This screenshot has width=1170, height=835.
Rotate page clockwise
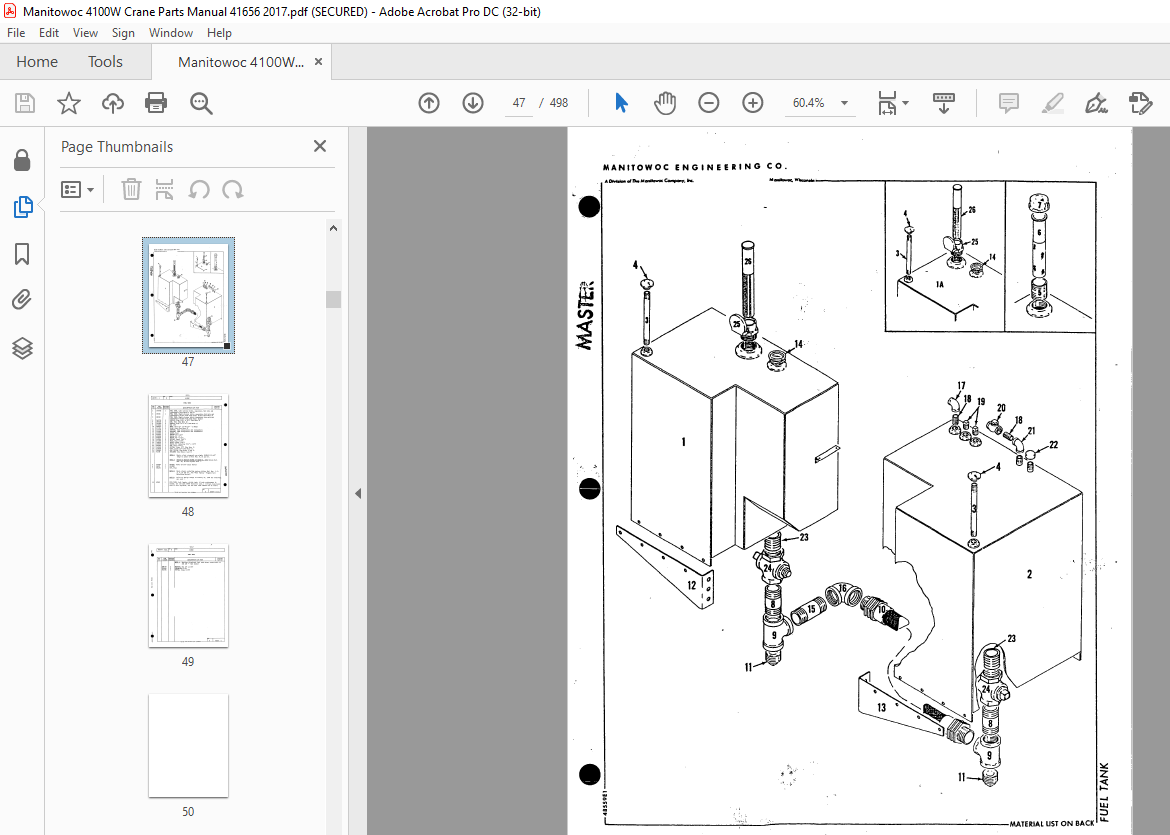coord(233,190)
